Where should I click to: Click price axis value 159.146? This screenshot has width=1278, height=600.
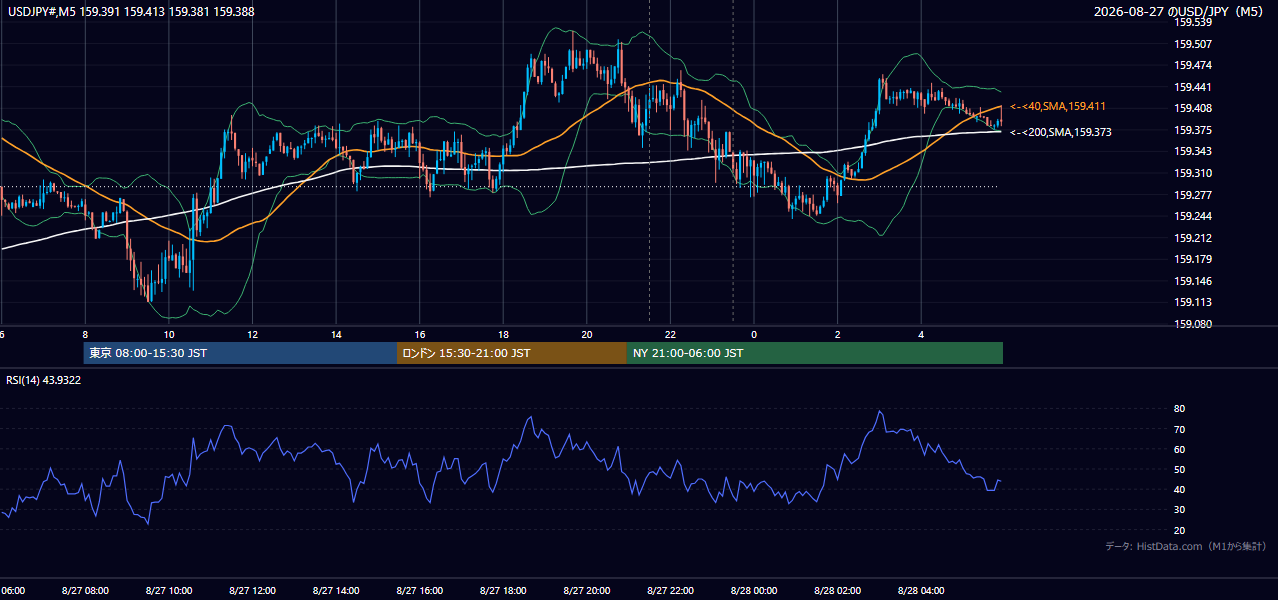1192,281
